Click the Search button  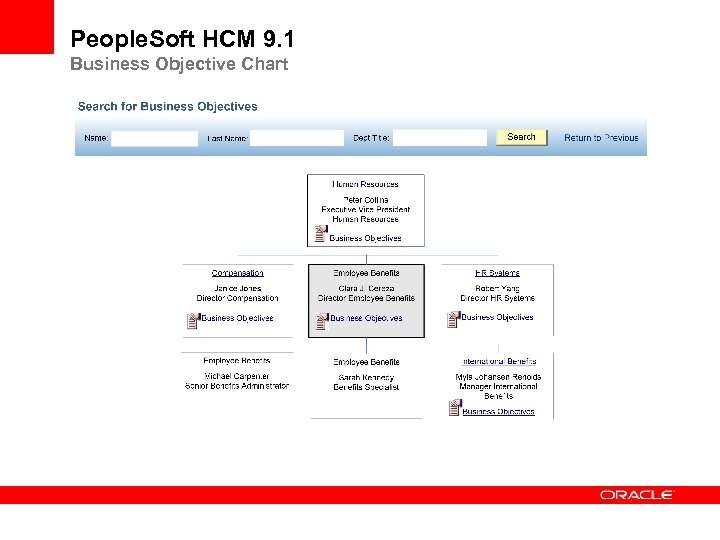(x=522, y=137)
